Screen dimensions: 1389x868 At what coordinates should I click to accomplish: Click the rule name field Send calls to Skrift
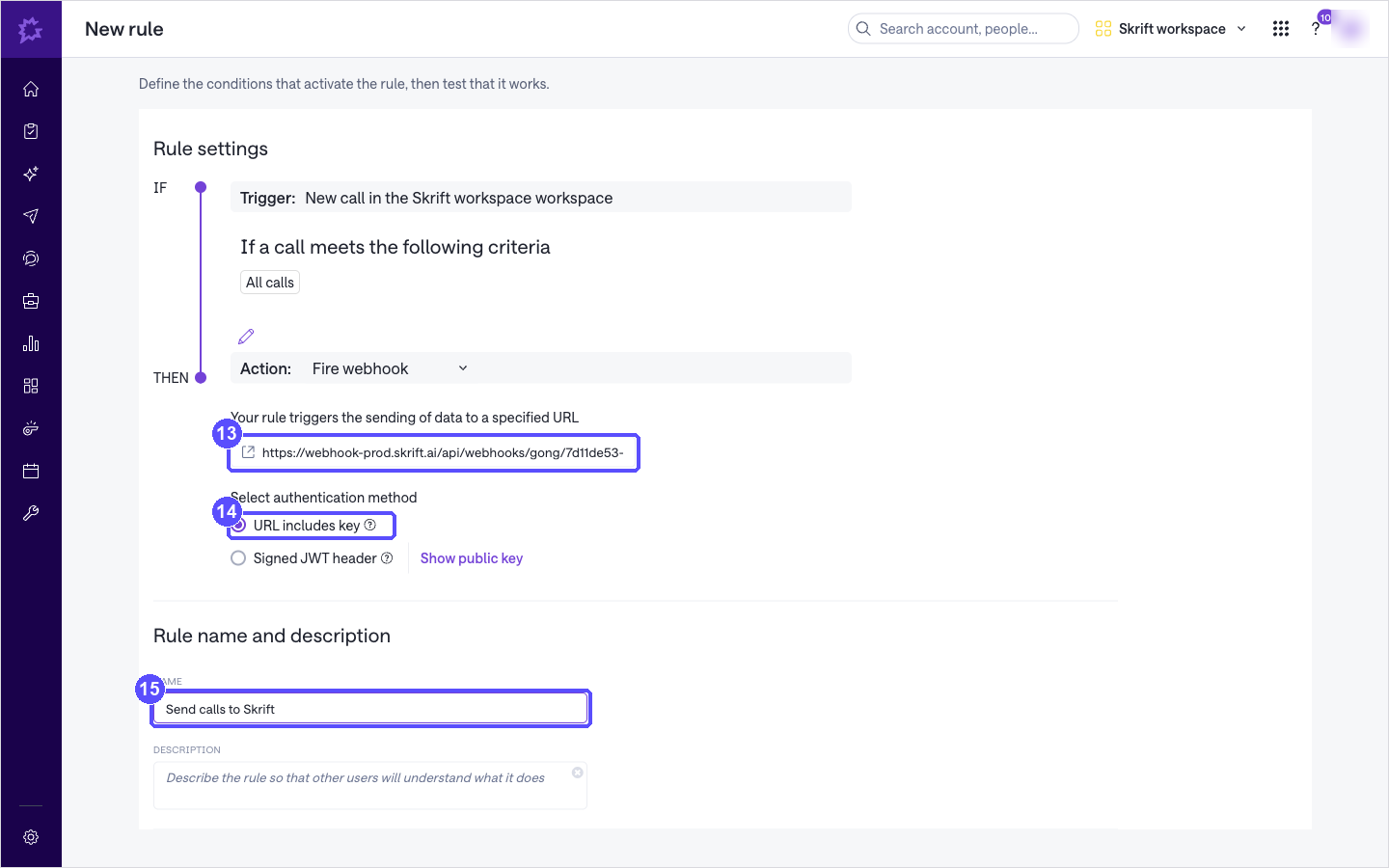(x=370, y=709)
